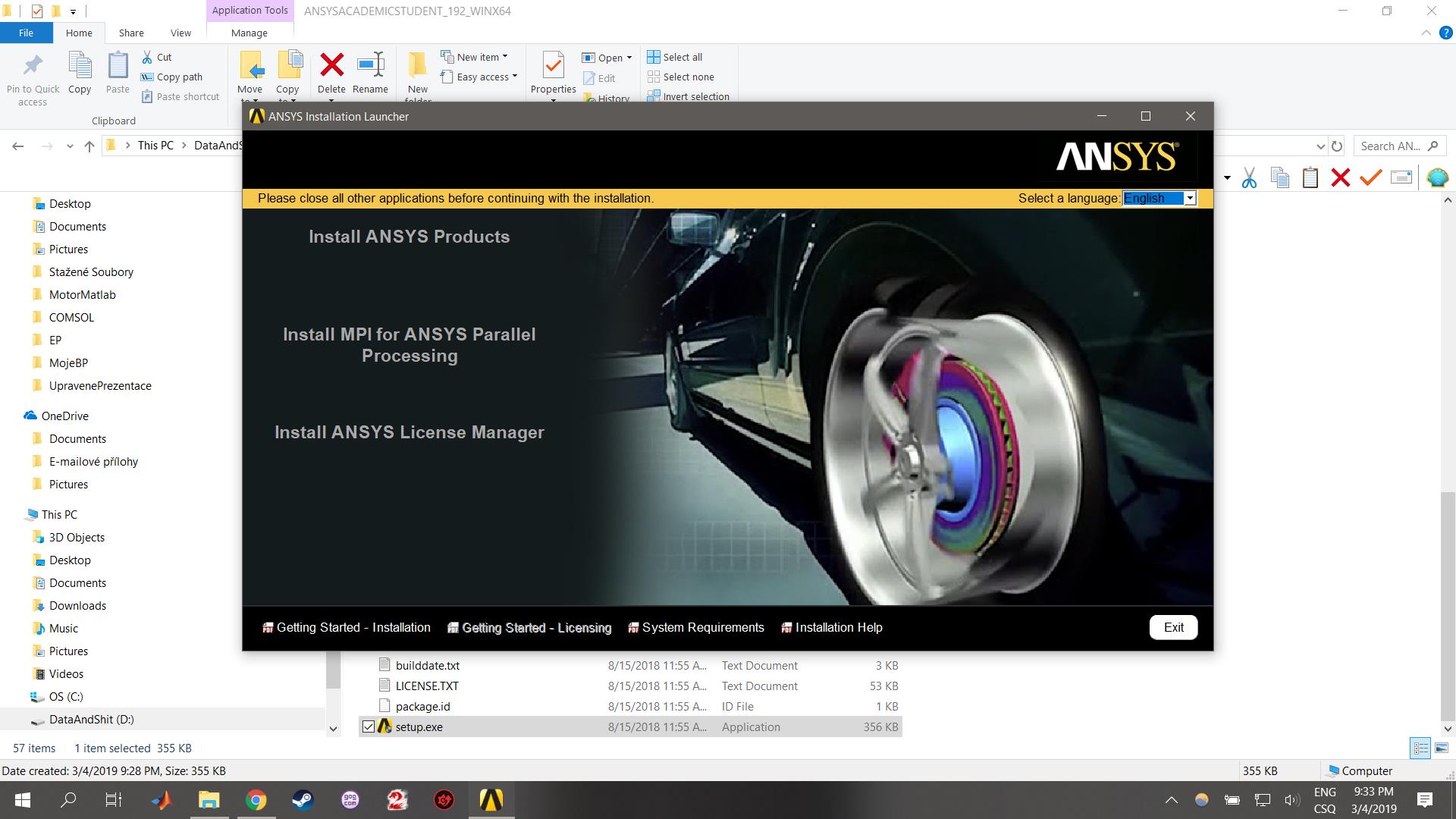Open the Easy access dropdown

tap(480, 77)
